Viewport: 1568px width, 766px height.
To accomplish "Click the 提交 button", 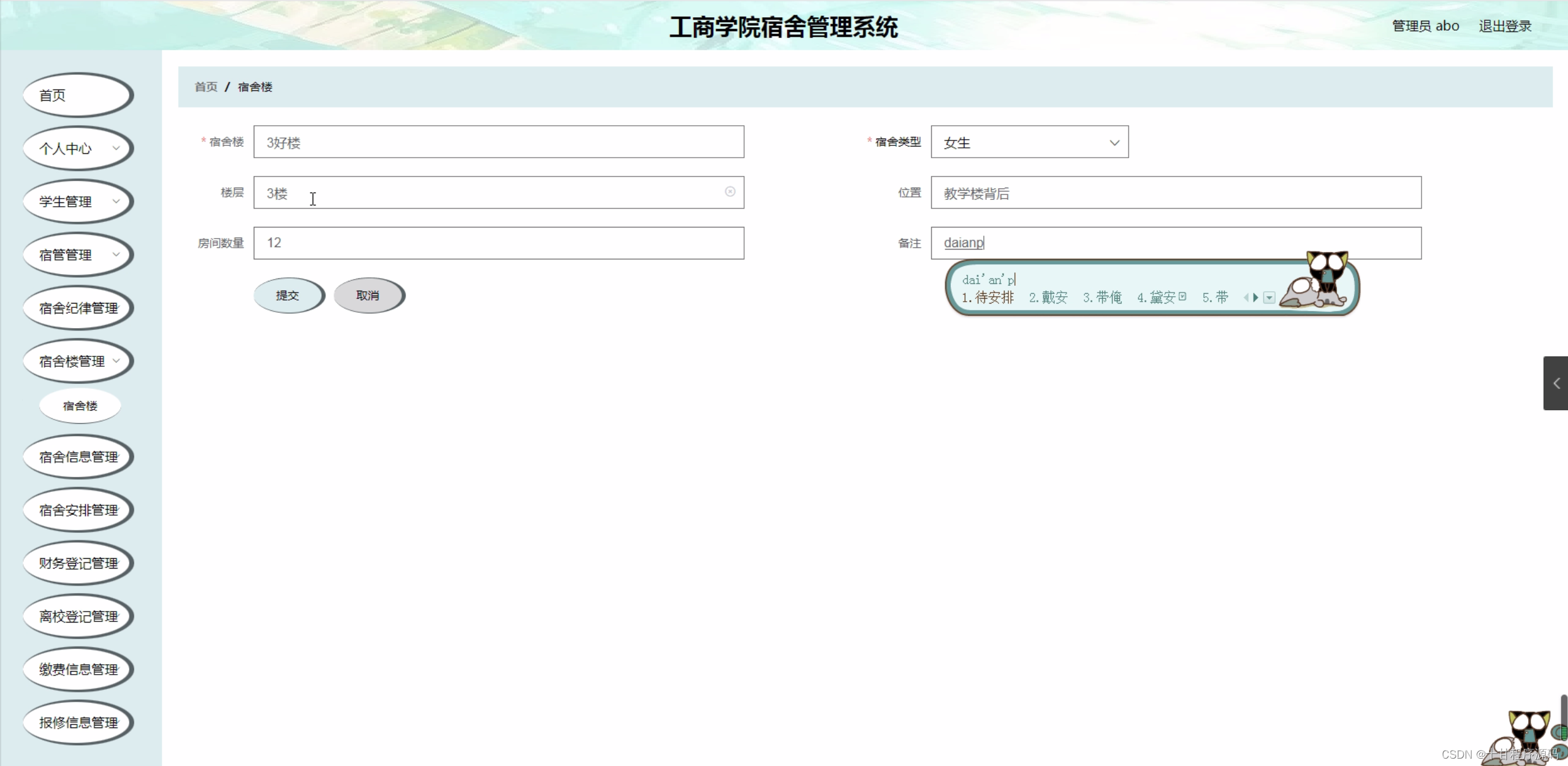I will click(287, 296).
